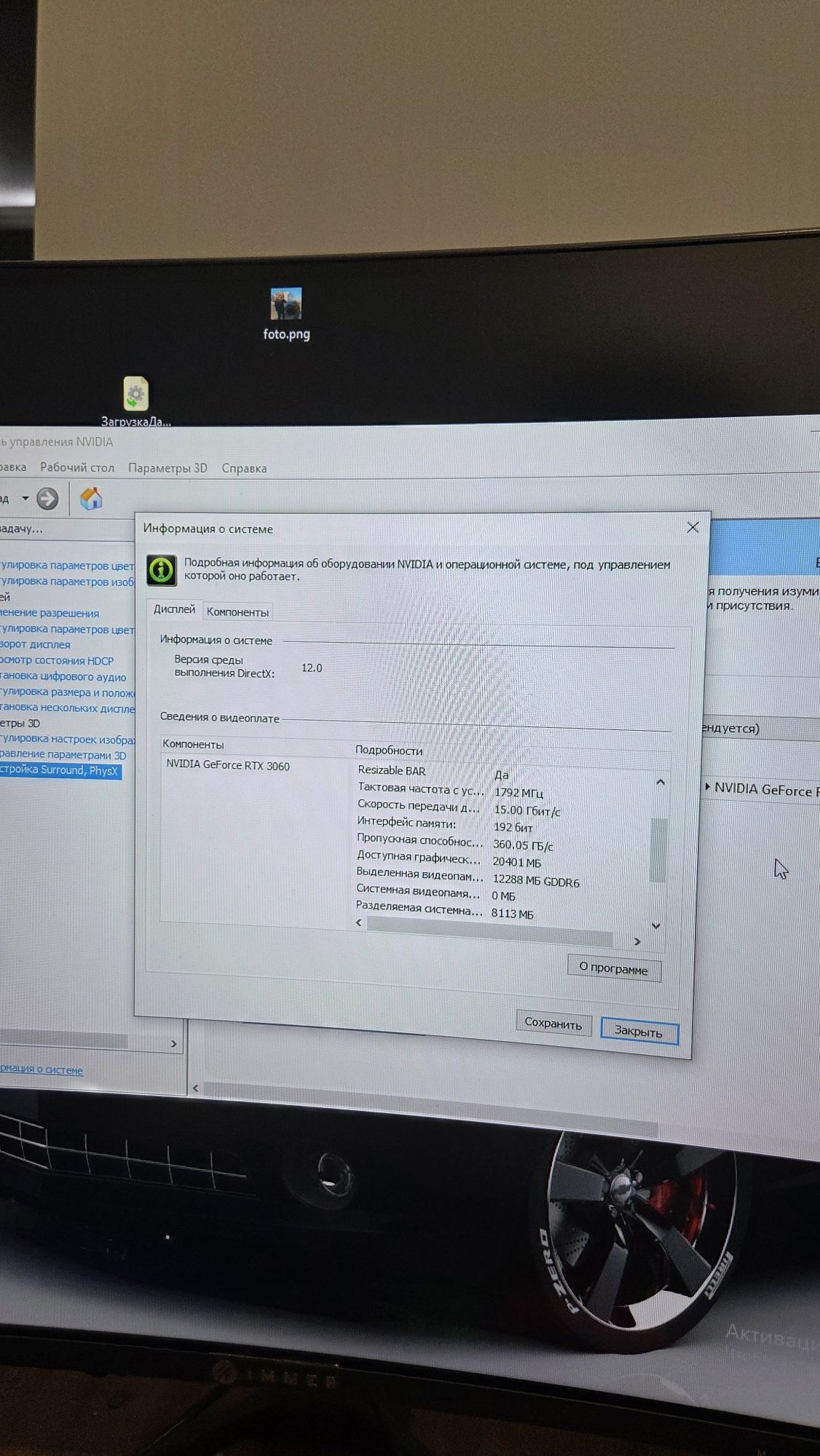Click the details horizontal scrollbar thumb
Image resolution: width=820 pixels, height=1456 pixels.
pos(489,930)
